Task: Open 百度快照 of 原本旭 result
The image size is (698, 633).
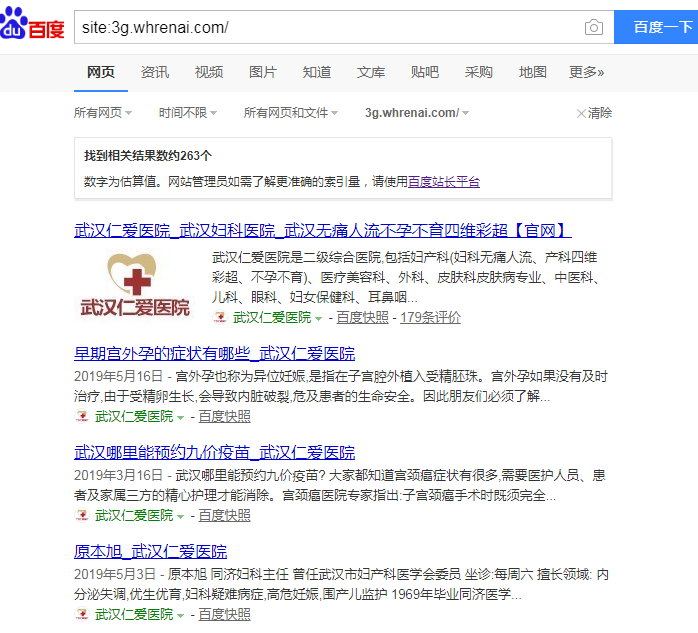Action: coord(224,614)
